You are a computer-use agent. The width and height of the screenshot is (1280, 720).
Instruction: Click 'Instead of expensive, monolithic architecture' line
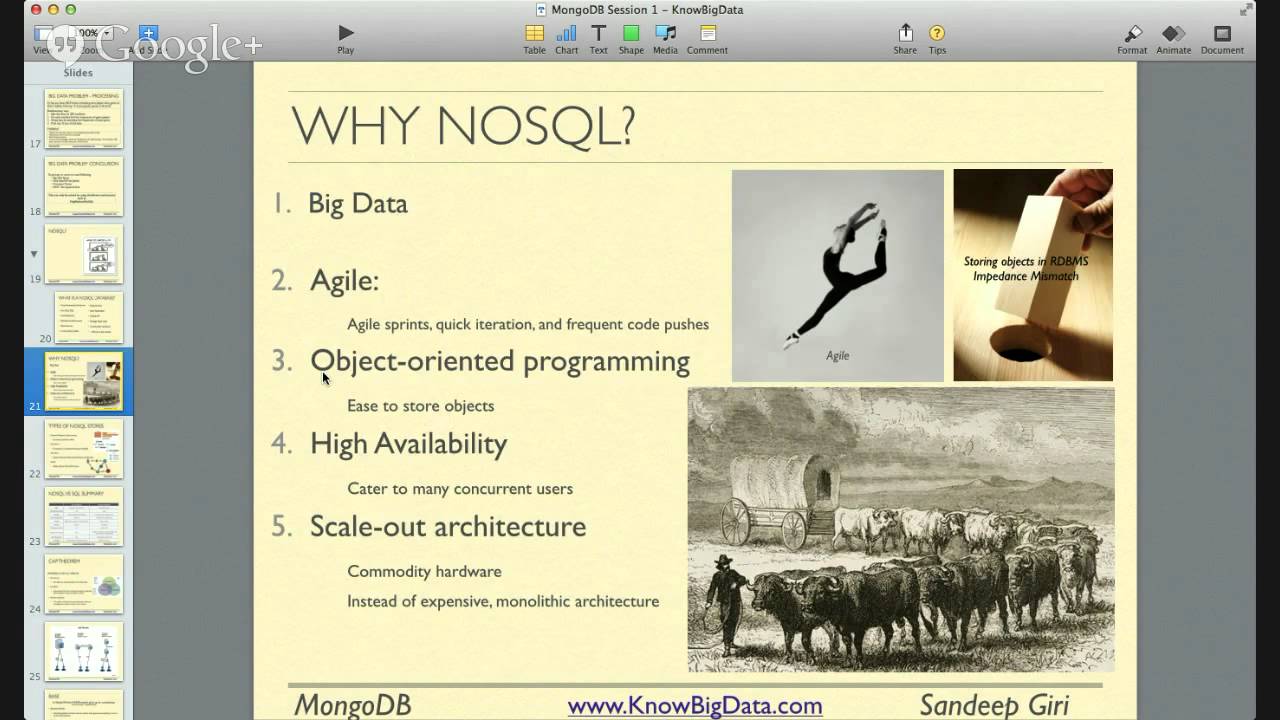(x=503, y=602)
